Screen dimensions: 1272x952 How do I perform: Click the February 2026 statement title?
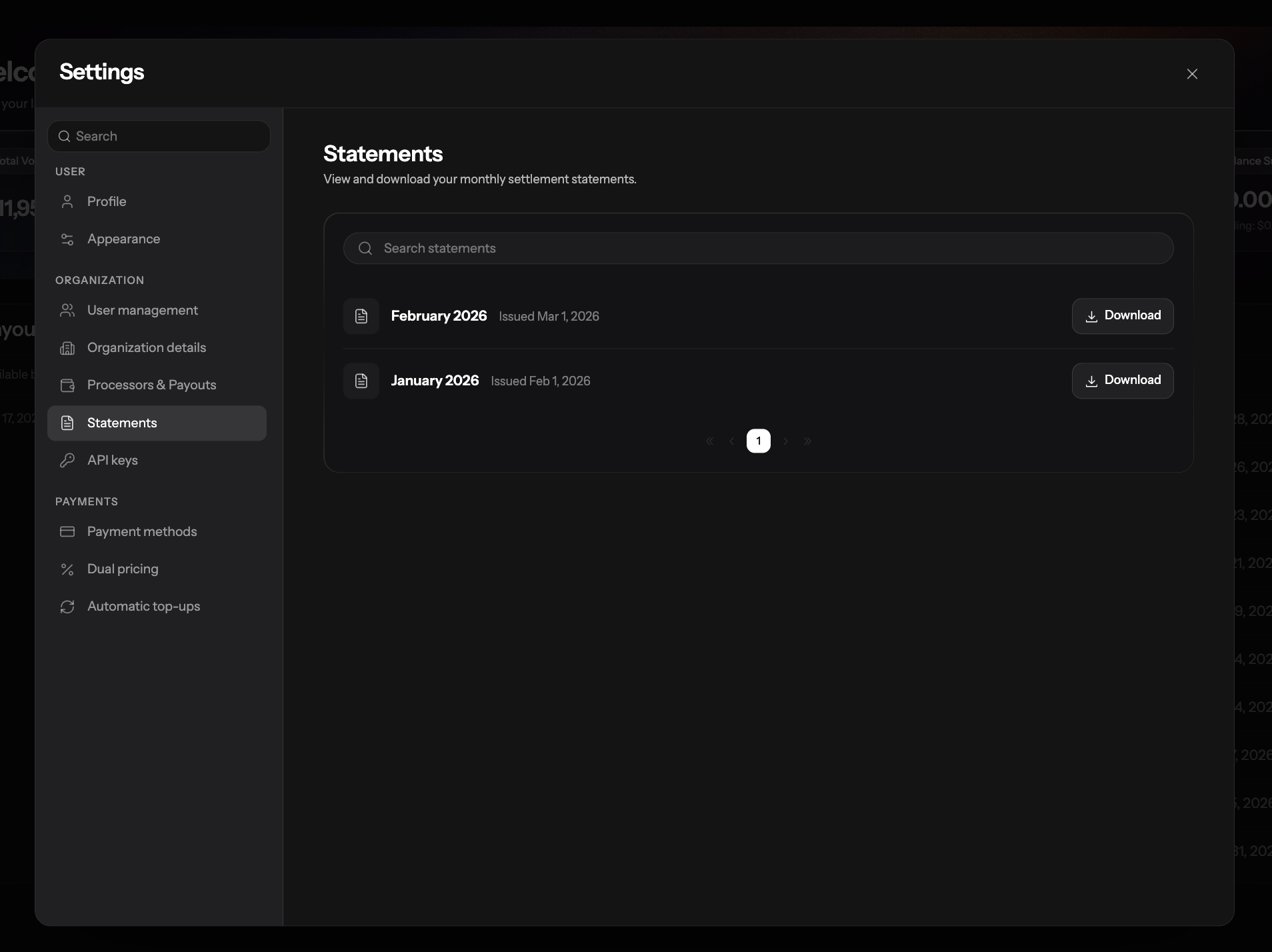pos(439,316)
